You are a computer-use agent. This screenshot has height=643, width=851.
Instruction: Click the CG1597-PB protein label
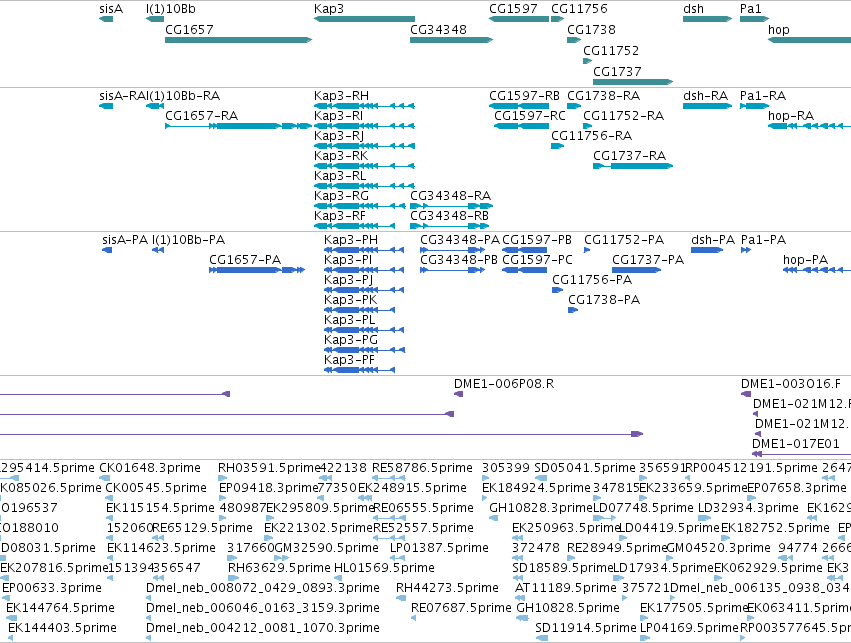(537, 240)
